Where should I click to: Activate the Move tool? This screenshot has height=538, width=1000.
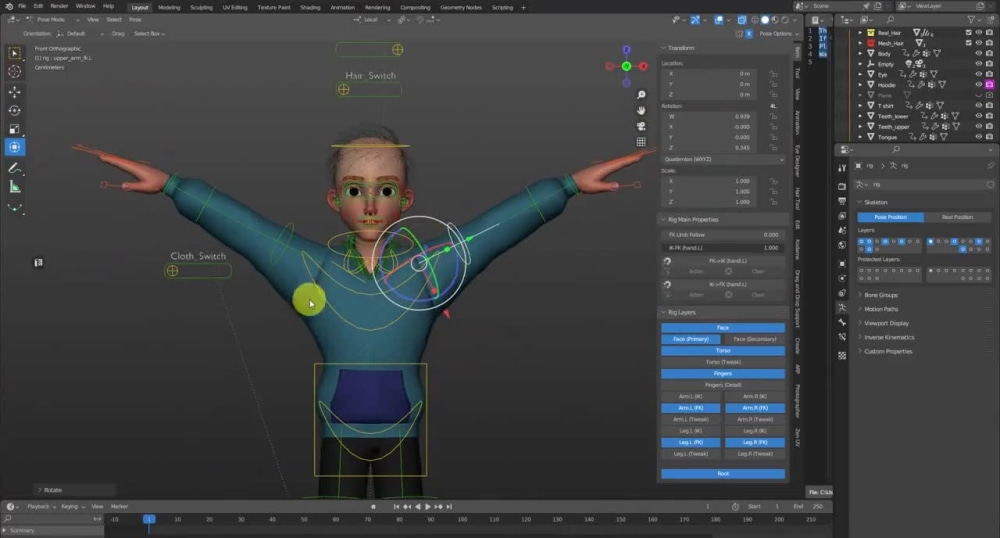pyautogui.click(x=14, y=92)
